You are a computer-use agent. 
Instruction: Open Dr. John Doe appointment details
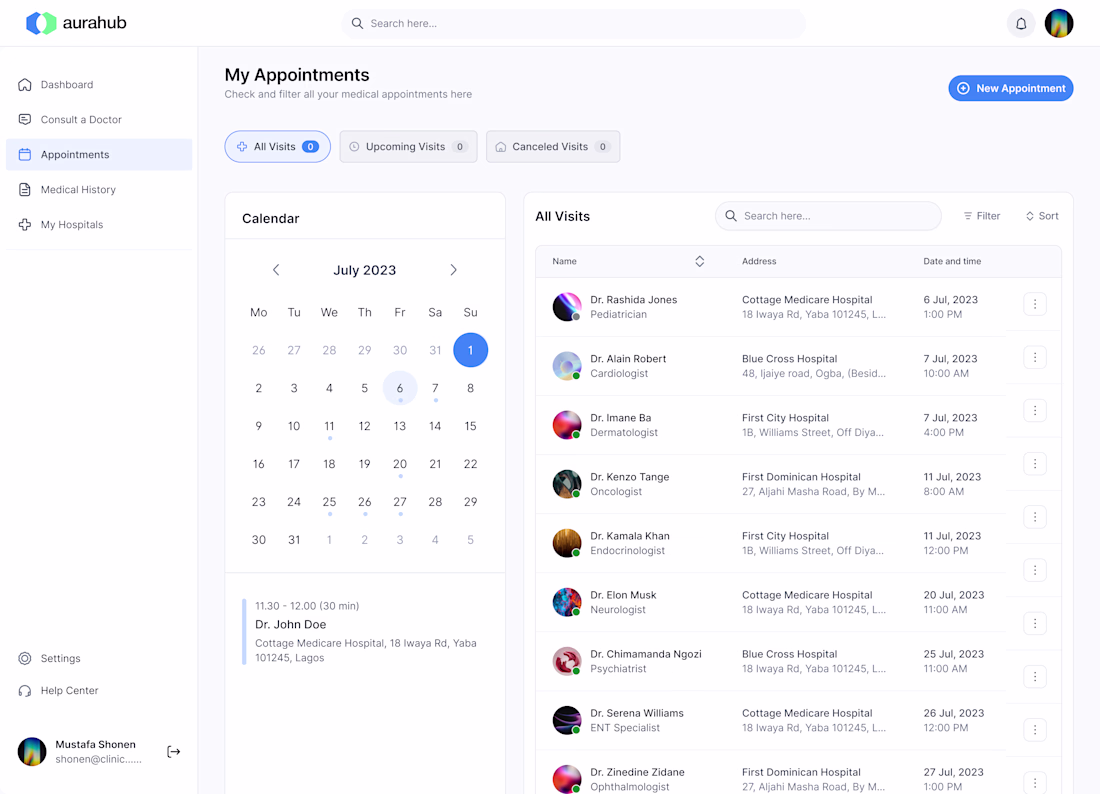(x=365, y=632)
